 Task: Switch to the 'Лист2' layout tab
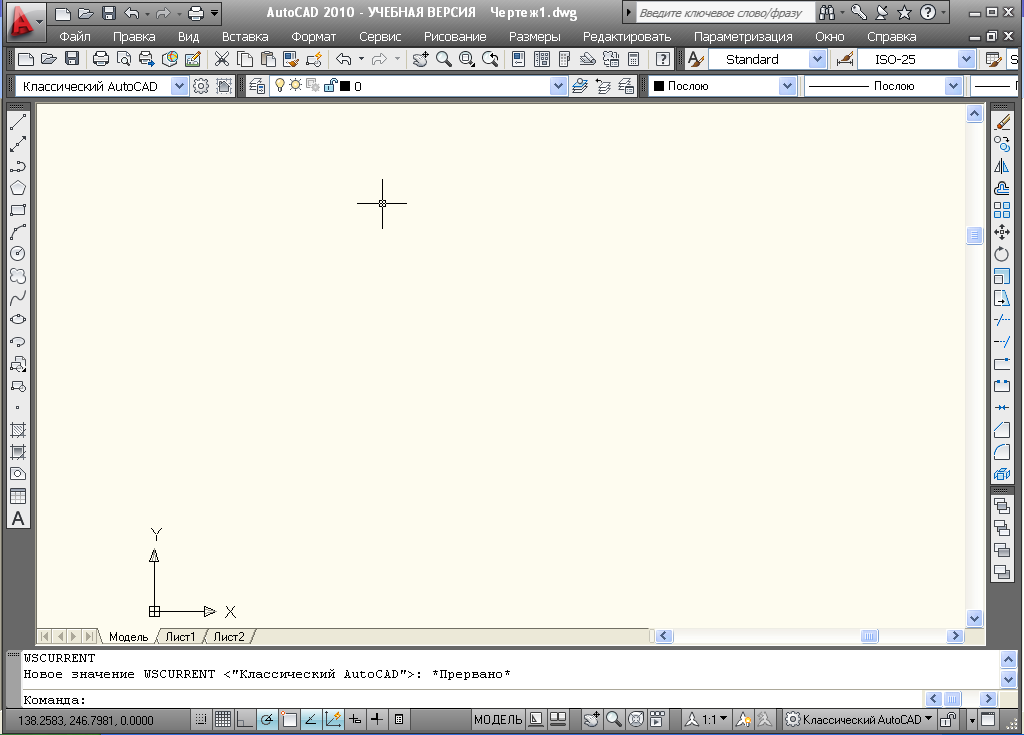(x=229, y=636)
